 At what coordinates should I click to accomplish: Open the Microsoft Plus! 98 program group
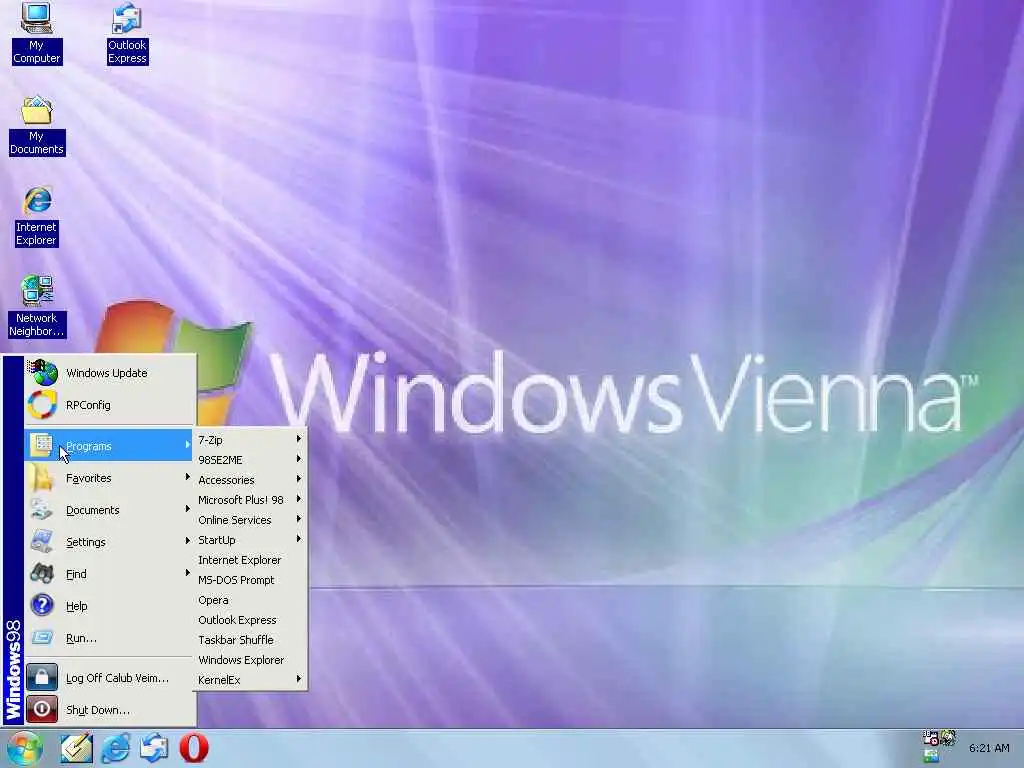pos(249,500)
